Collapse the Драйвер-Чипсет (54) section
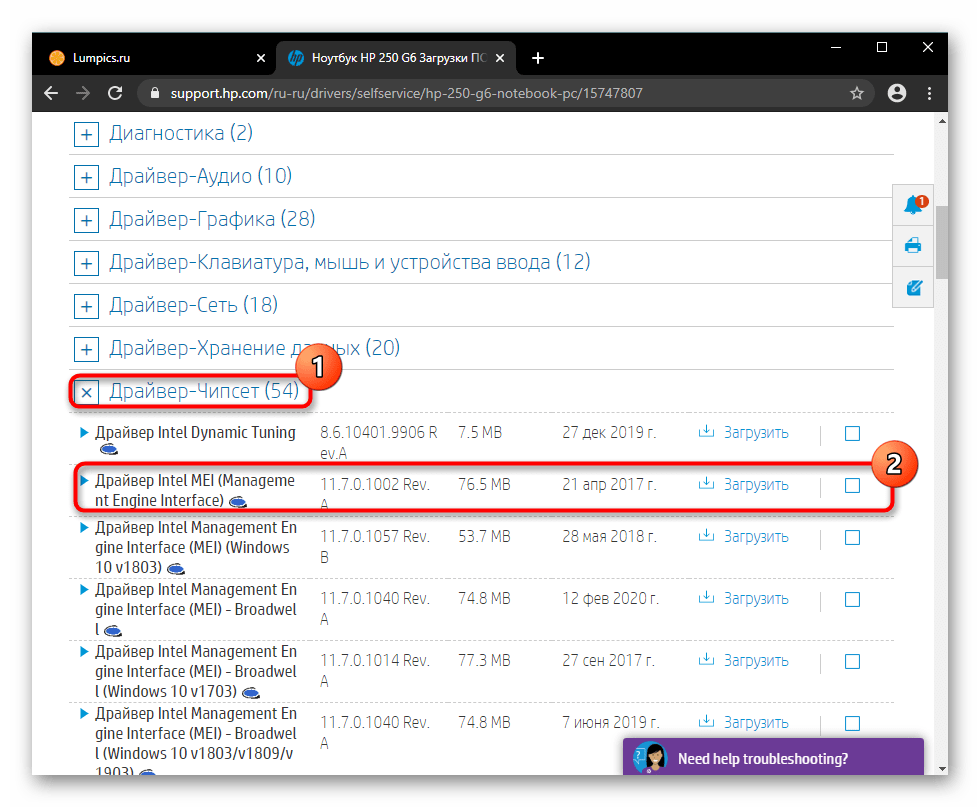Screen dimensions: 980x807 coord(86,393)
